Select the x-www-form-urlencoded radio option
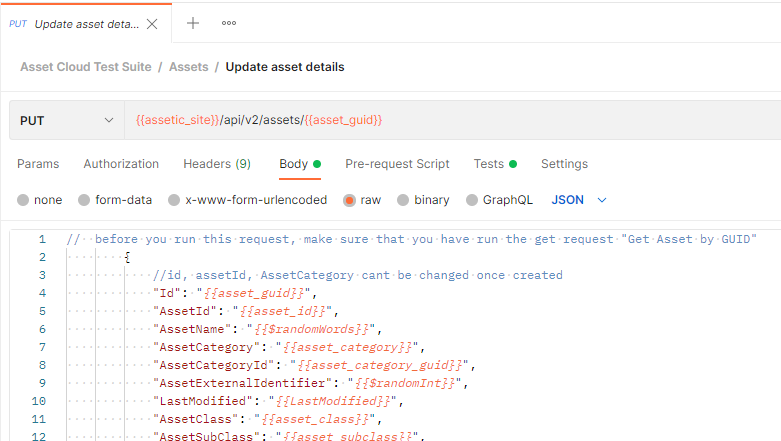Image resolution: width=781 pixels, height=441 pixels. 174,200
